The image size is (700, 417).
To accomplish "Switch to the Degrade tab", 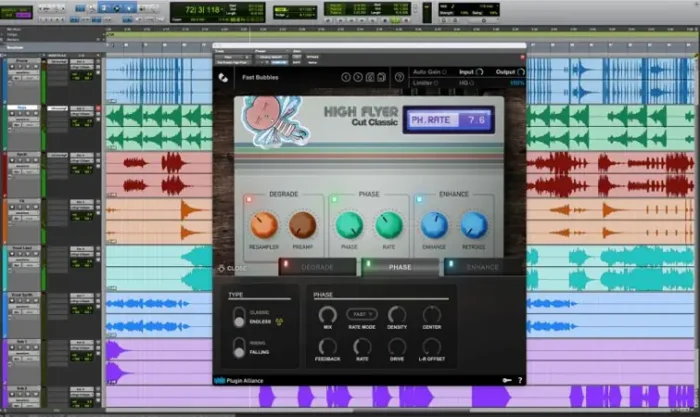I will click(318, 267).
